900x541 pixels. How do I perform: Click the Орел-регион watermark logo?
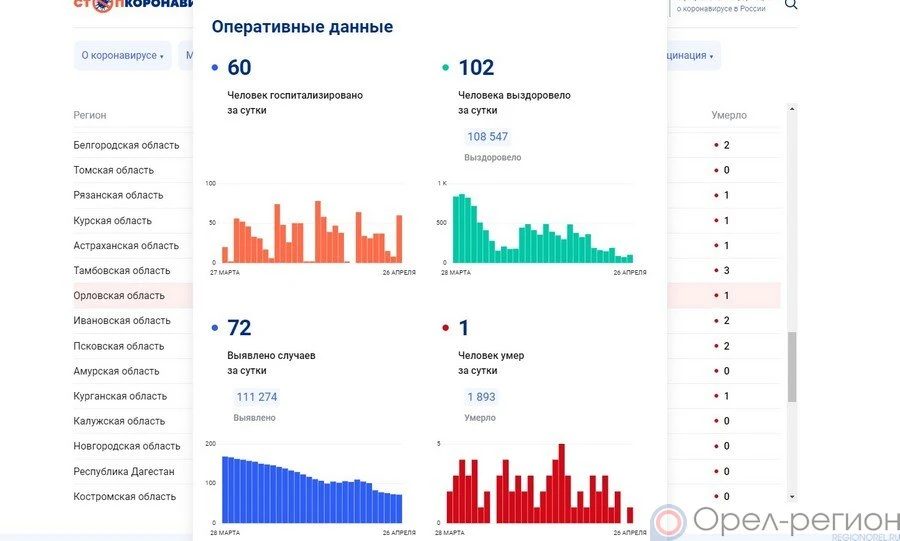pos(776,521)
